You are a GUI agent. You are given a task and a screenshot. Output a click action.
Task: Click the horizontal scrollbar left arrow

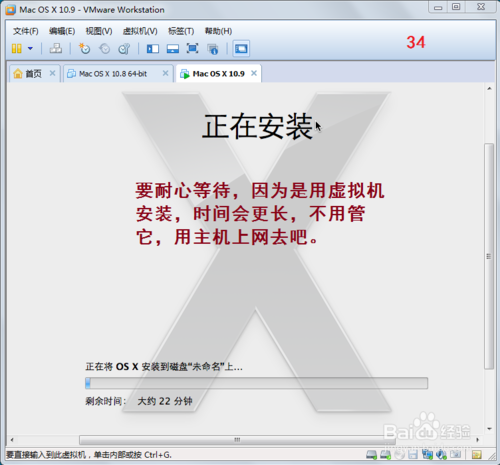click(12, 440)
